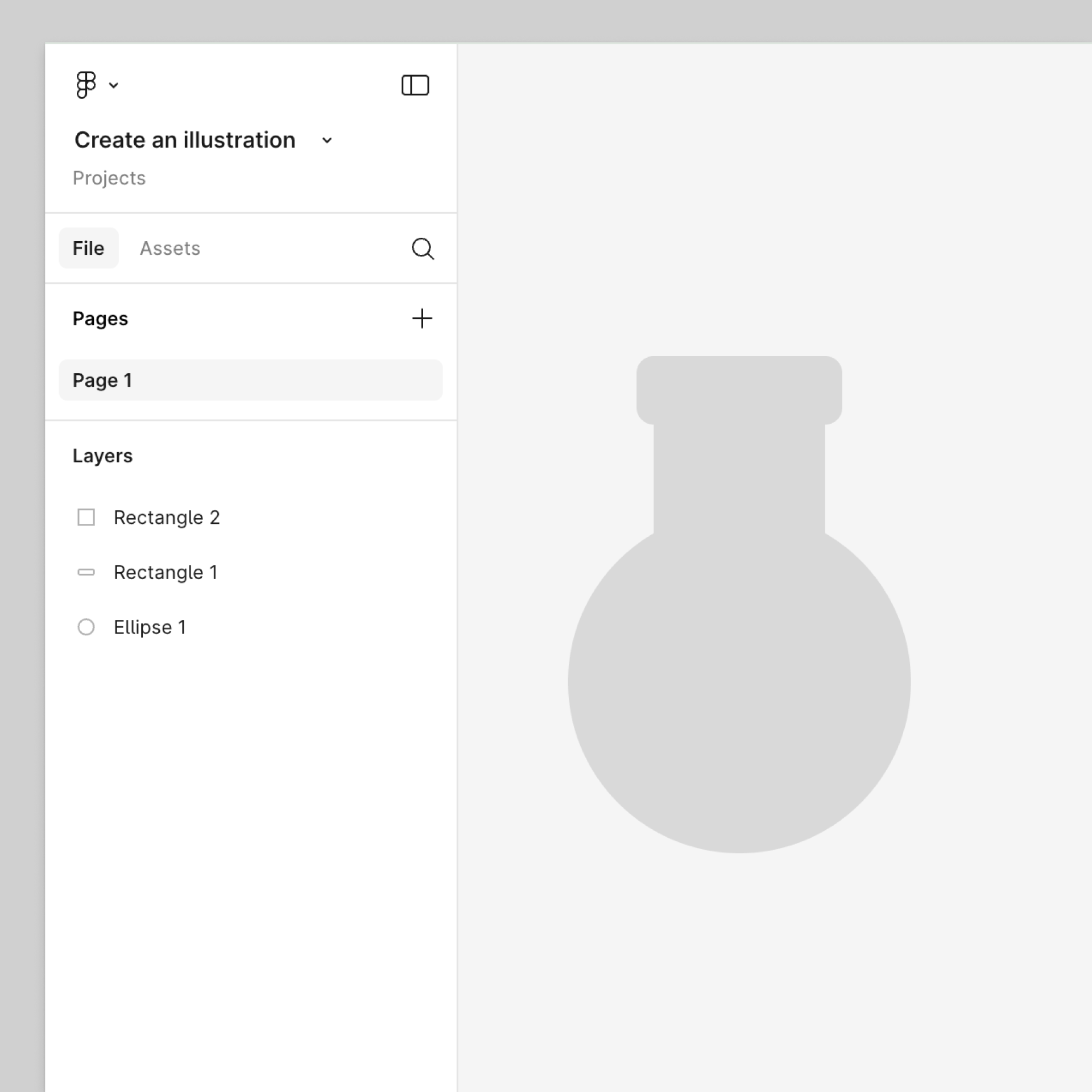Image resolution: width=1092 pixels, height=1092 pixels.
Task: Click the Layers section header
Action: click(102, 456)
